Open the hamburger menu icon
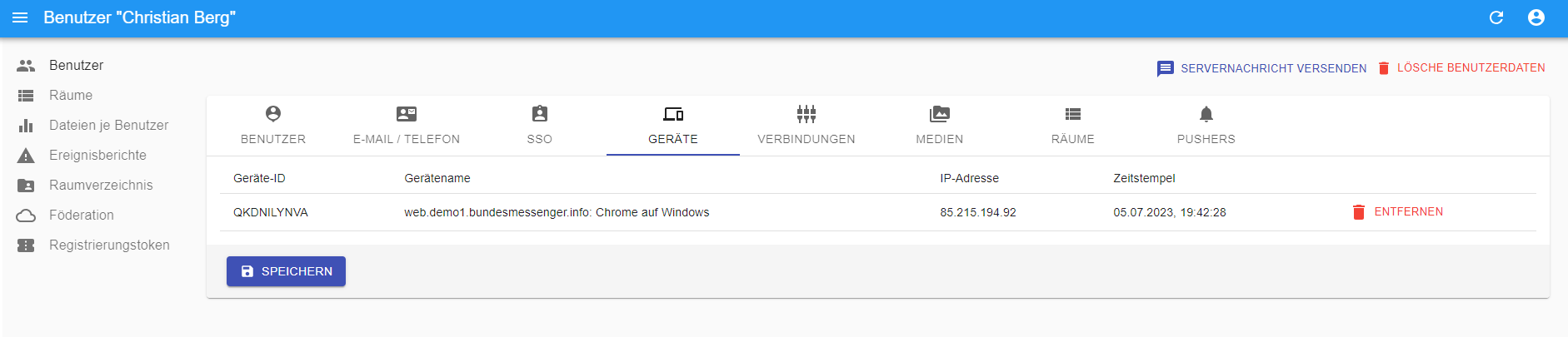The image size is (1568, 337). (20, 17)
